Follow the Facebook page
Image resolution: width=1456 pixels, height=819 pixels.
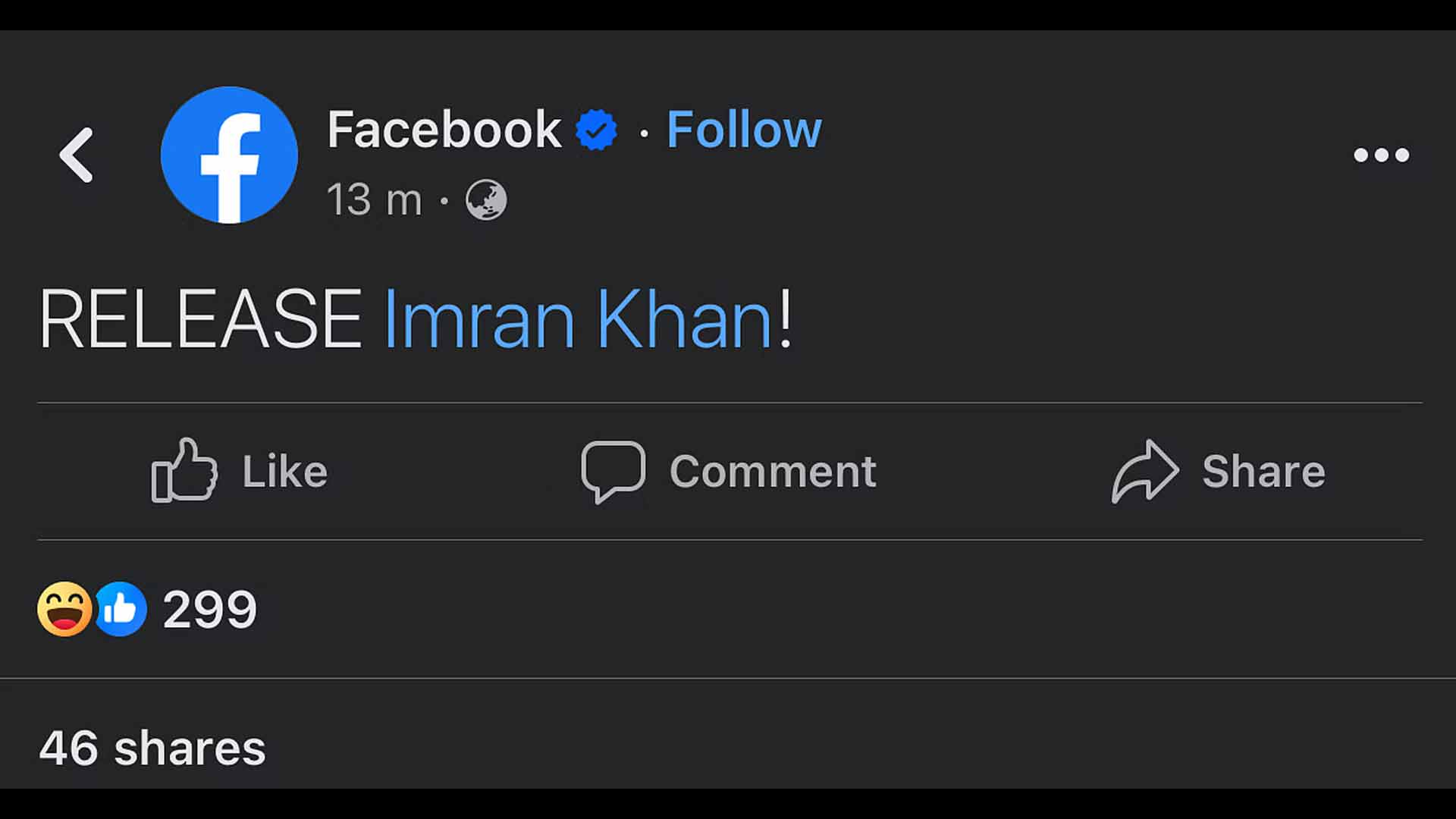743,130
